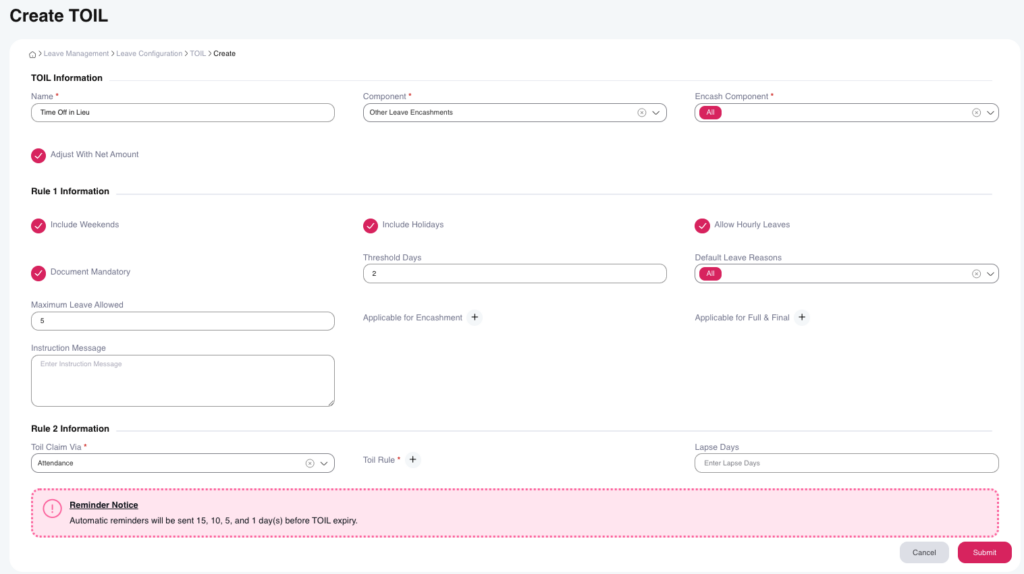
Task: Expand the Toil Claim Via dropdown
Action: coord(325,463)
